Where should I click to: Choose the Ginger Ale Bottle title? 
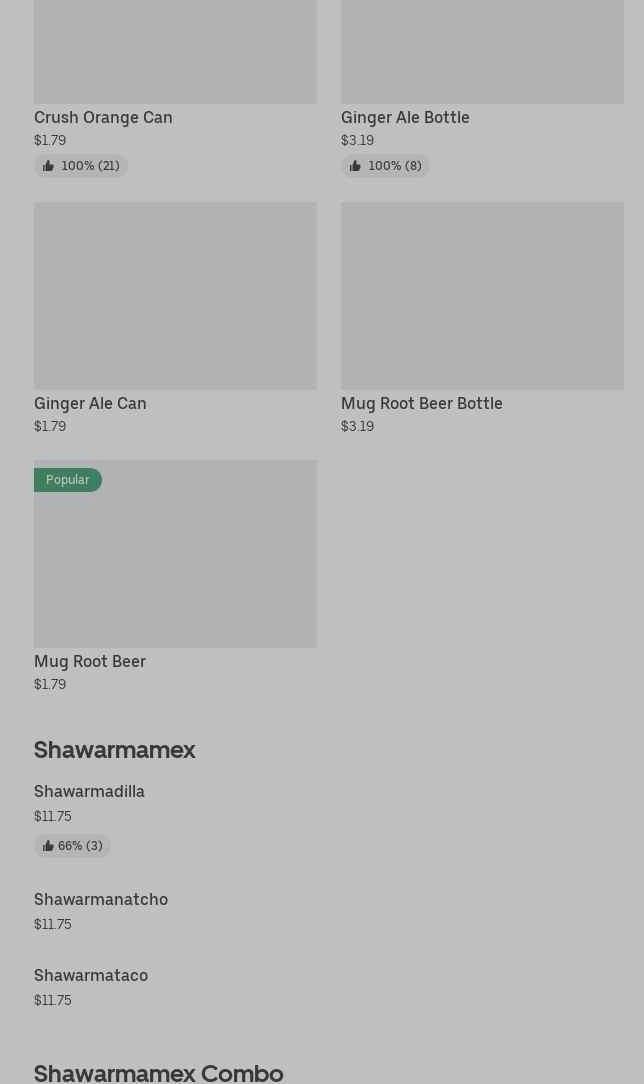(x=405, y=117)
